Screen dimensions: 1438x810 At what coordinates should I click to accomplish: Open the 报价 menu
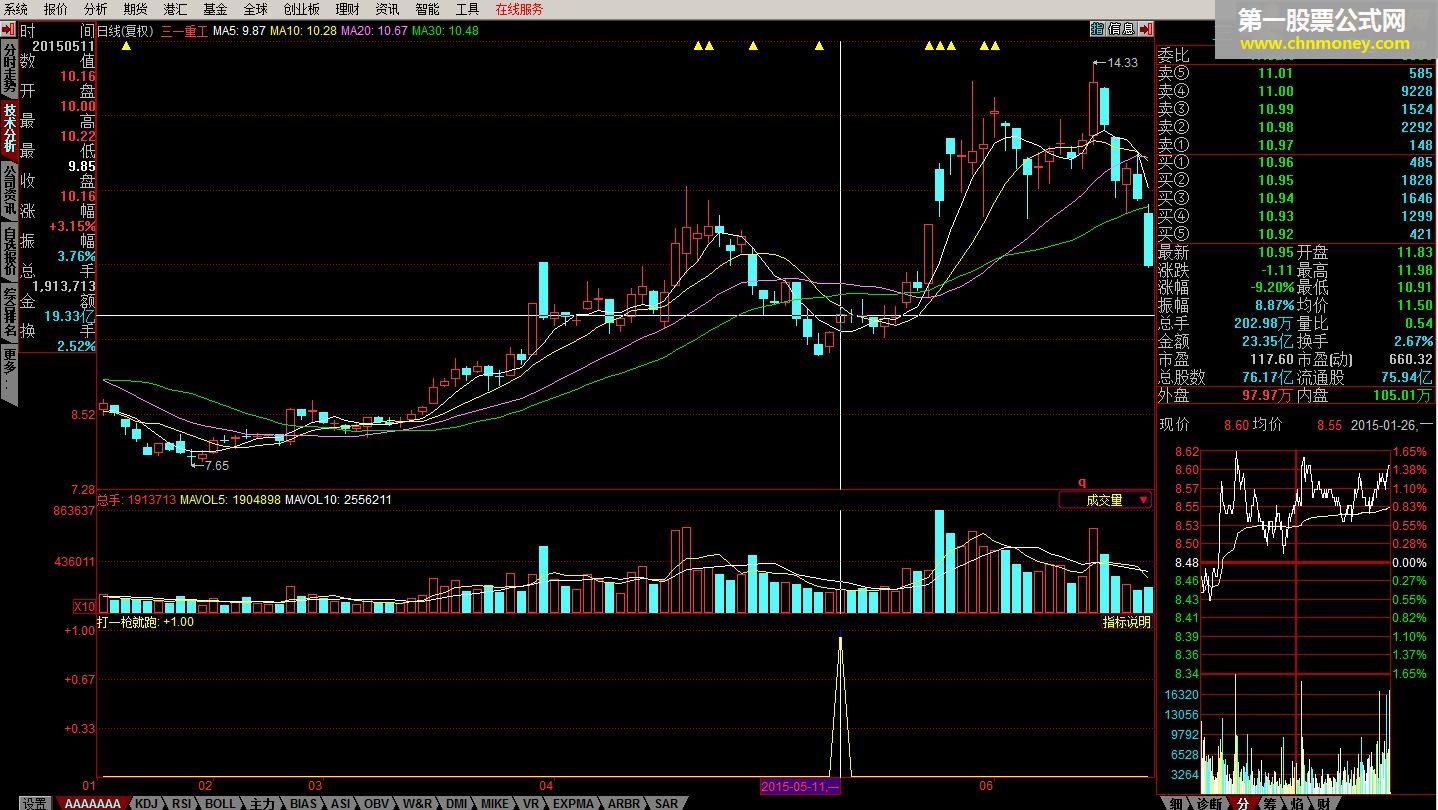56,9
